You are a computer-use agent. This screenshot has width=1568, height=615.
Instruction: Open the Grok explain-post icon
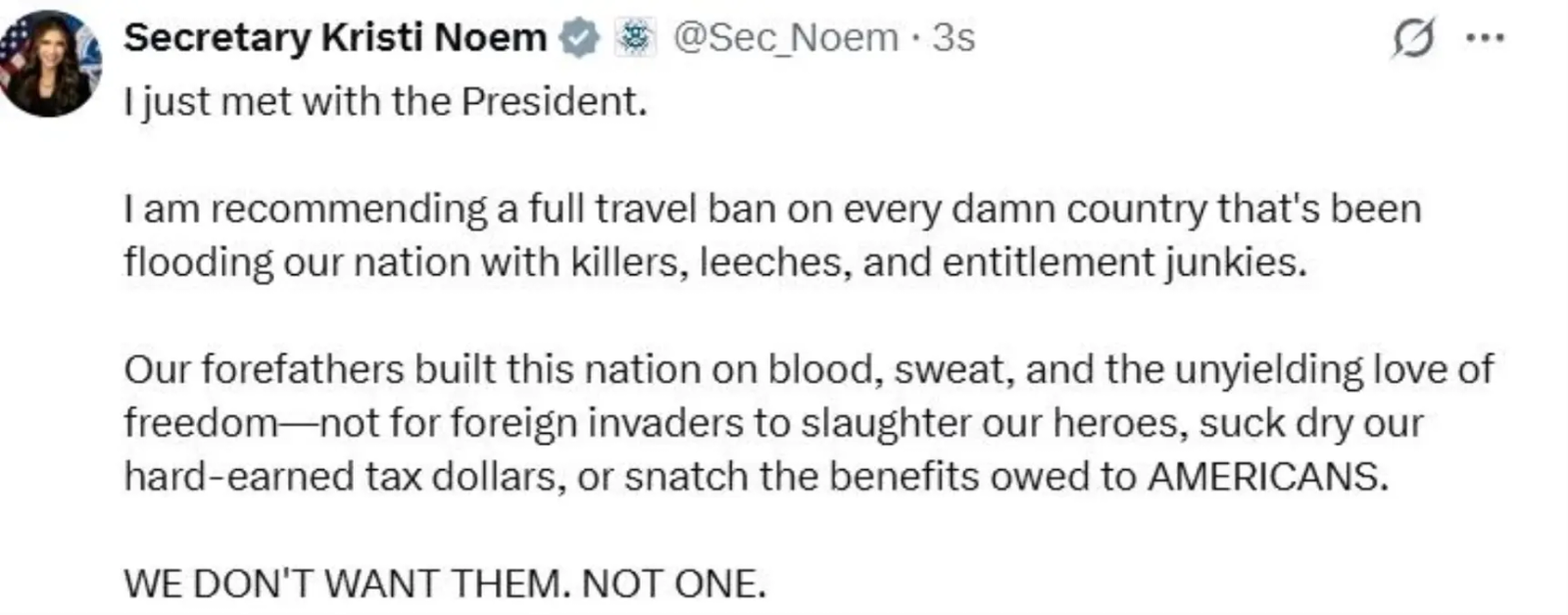pos(1412,39)
